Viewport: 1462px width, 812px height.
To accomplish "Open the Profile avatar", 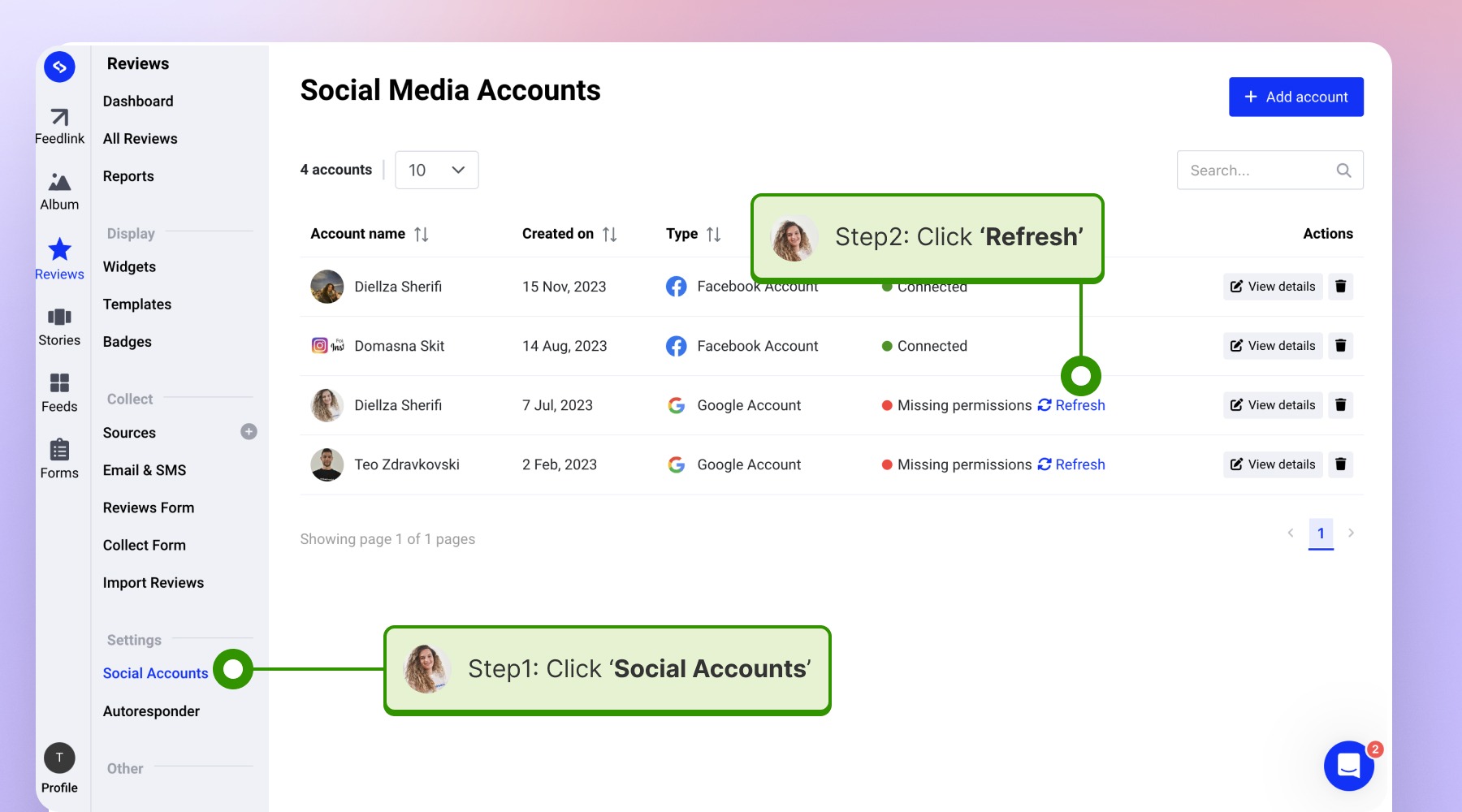I will pyautogui.click(x=59, y=758).
